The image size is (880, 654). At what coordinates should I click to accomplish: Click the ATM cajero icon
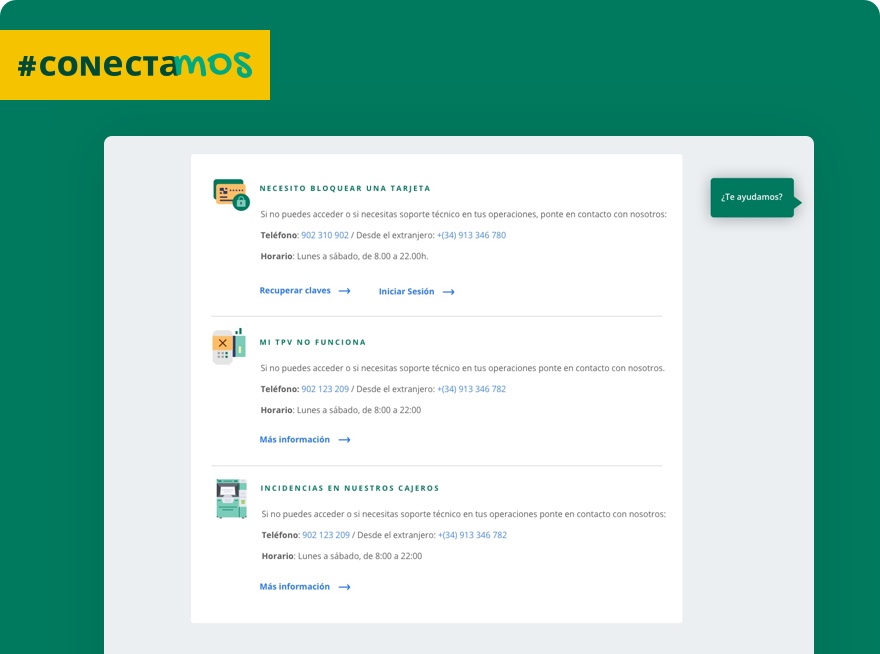tap(230, 498)
